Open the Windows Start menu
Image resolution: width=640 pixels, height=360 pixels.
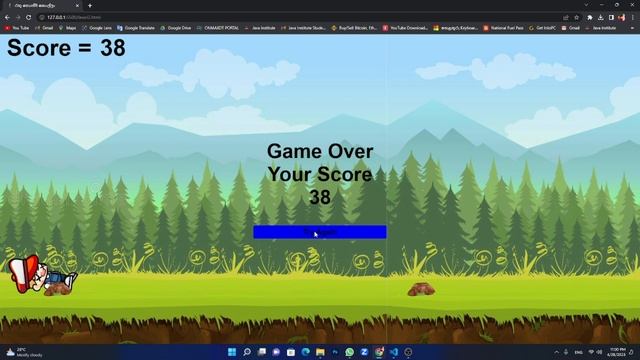point(232,352)
